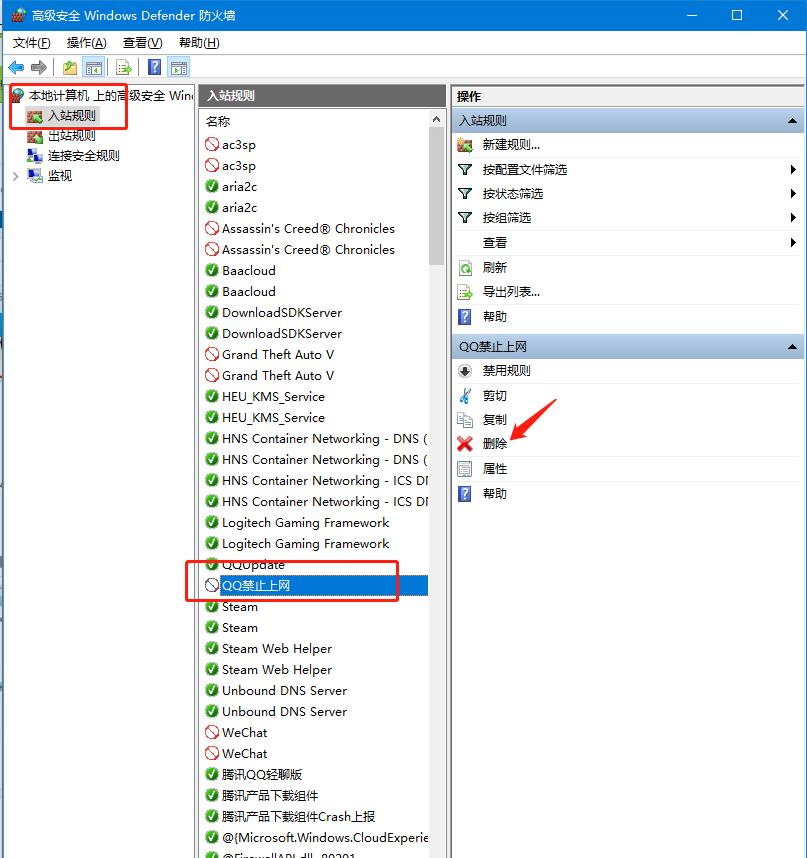Click the funnel icon beside 按配置文件筛选
This screenshot has height=858, width=807.
click(x=465, y=170)
